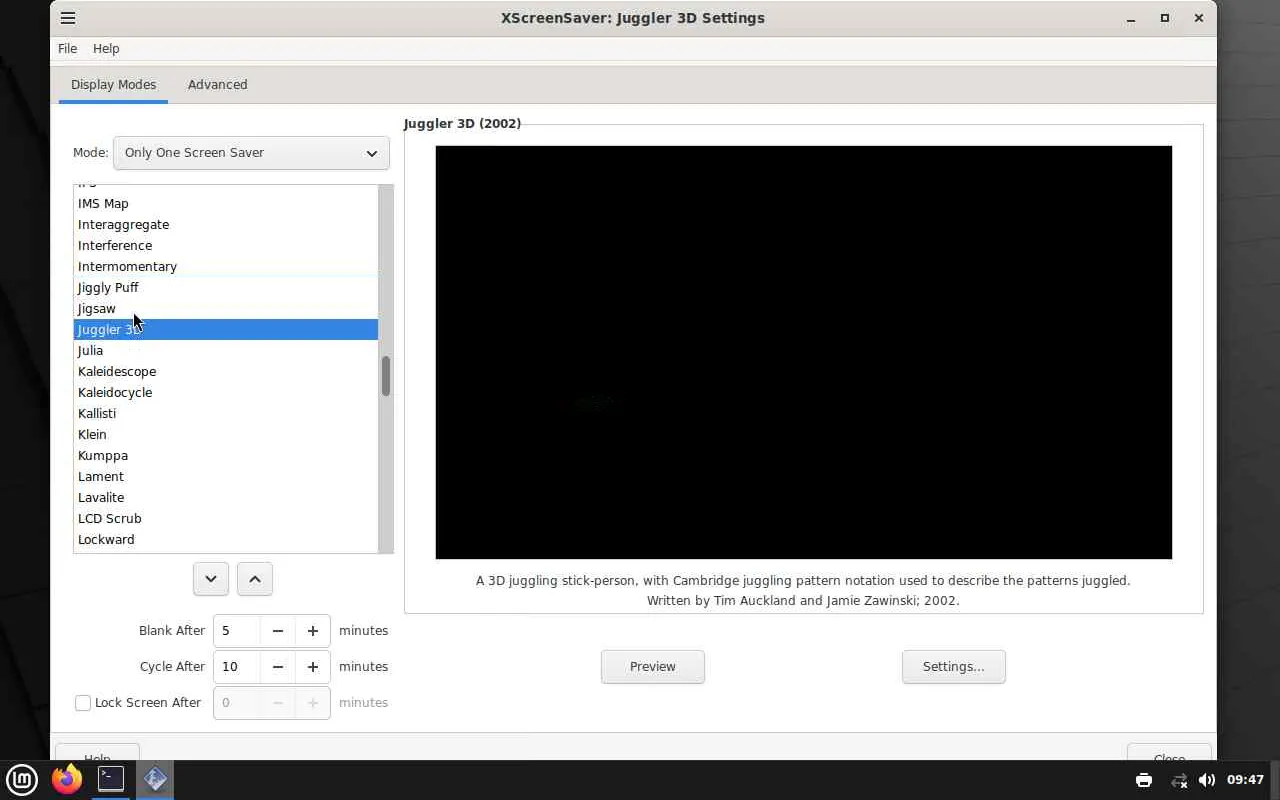Select IMS Map in the list
This screenshot has width=1280, height=800.
coord(226,204)
